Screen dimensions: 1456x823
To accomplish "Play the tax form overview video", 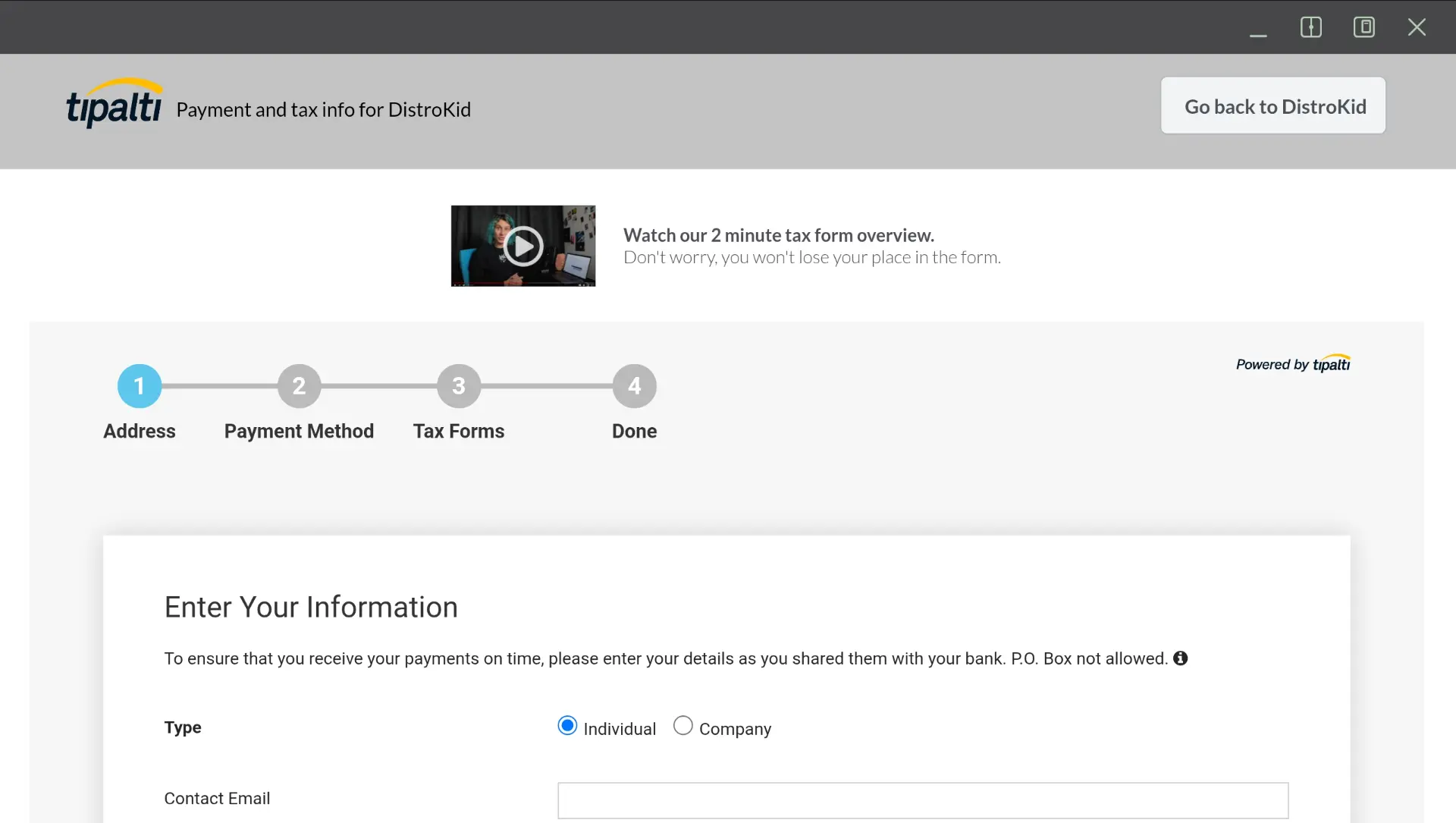I will 523,246.
